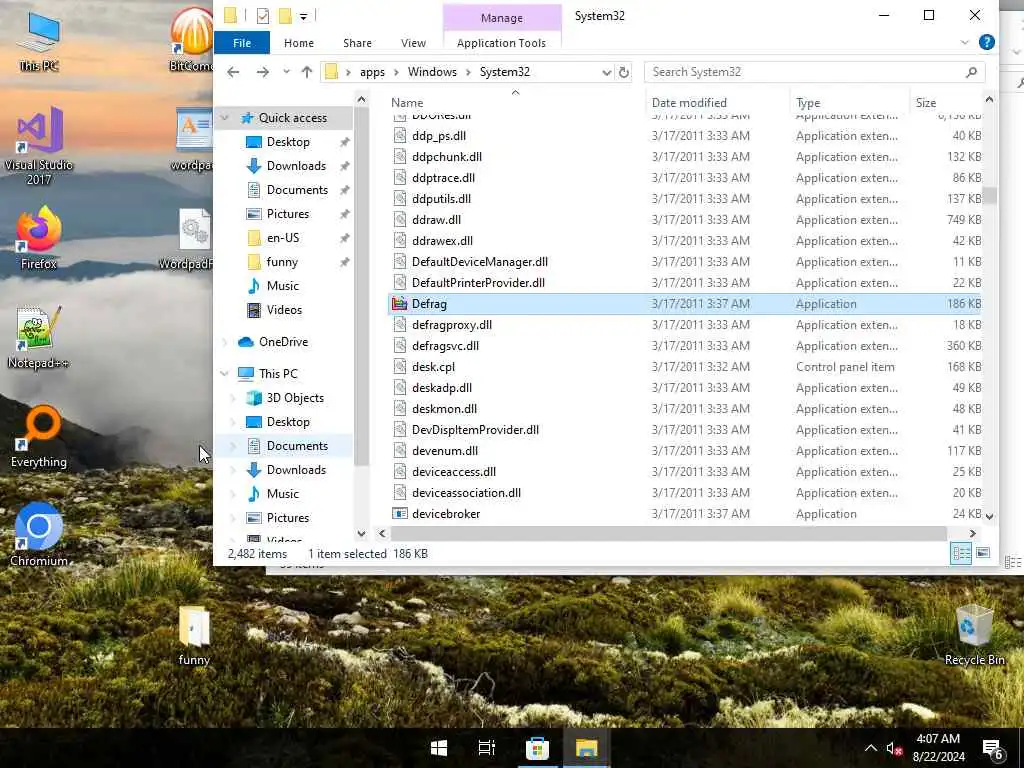Go up one folder level arrow
The image size is (1024, 768).
(307, 72)
